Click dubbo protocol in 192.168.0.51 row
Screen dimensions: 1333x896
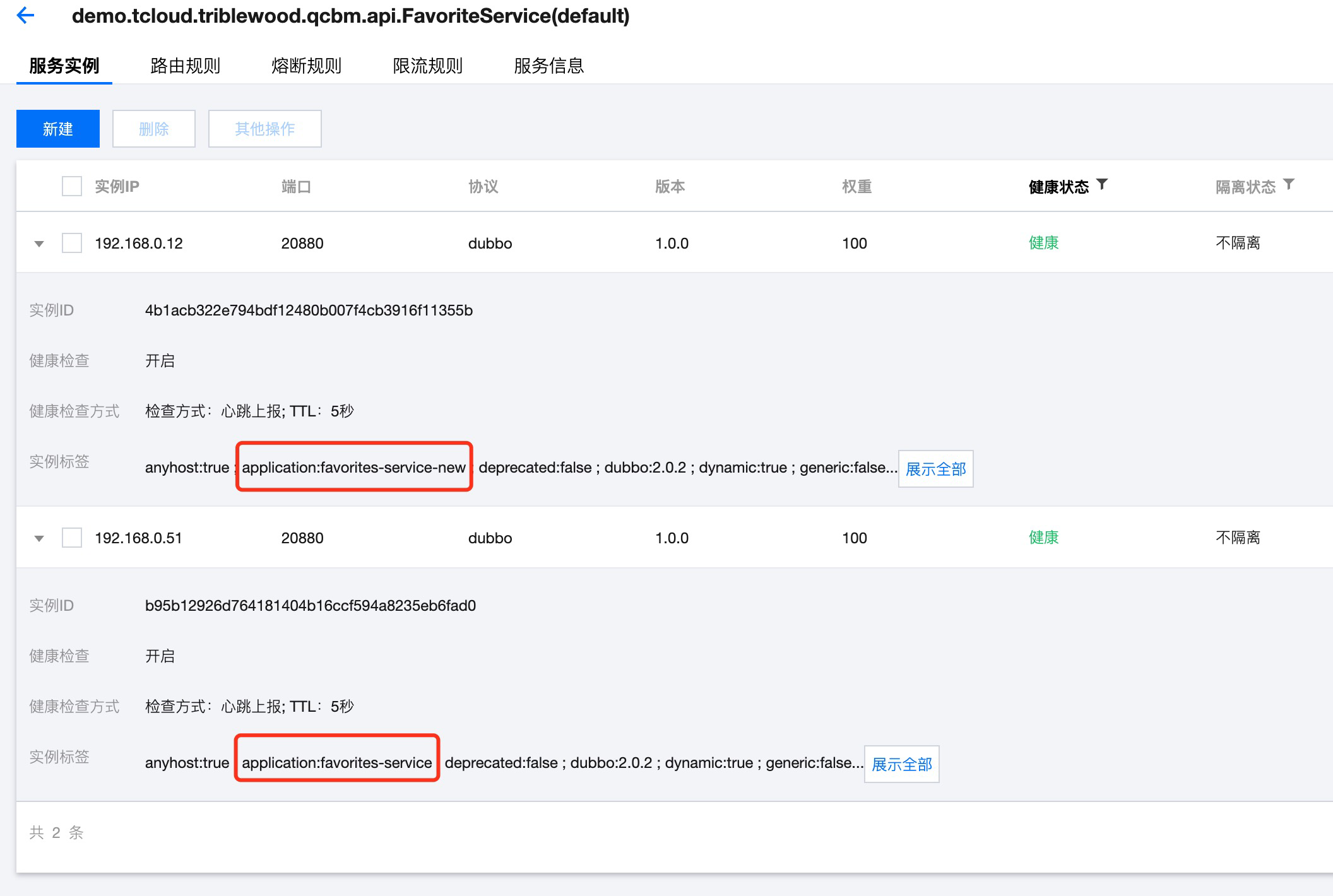coord(490,538)
